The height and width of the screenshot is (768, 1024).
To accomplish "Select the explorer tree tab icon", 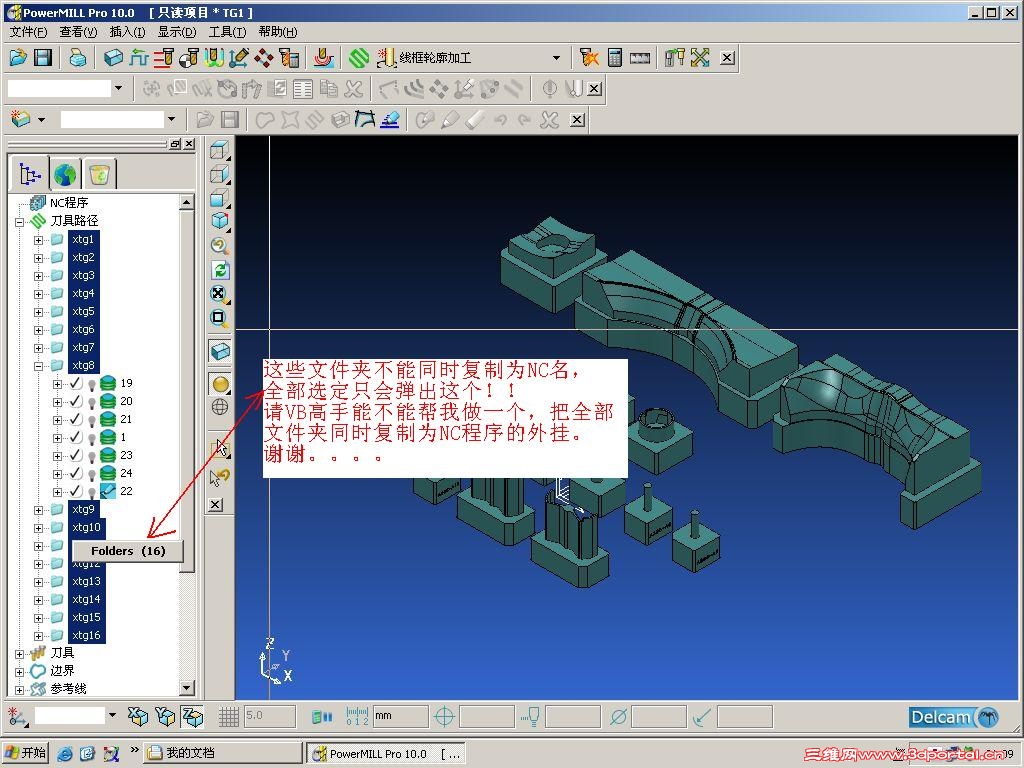I will [x=29, y=174].
